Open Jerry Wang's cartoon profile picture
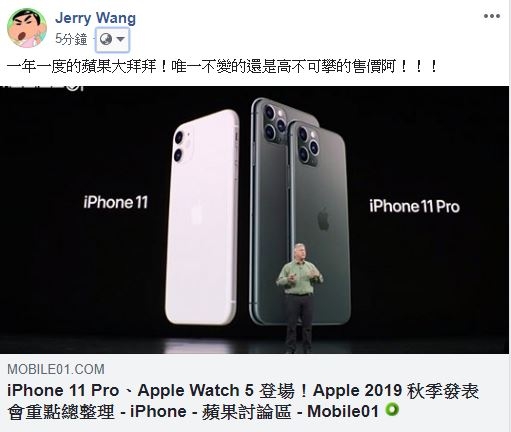The image size is (511, 432). pyautogui.click(x=27, y=28)
